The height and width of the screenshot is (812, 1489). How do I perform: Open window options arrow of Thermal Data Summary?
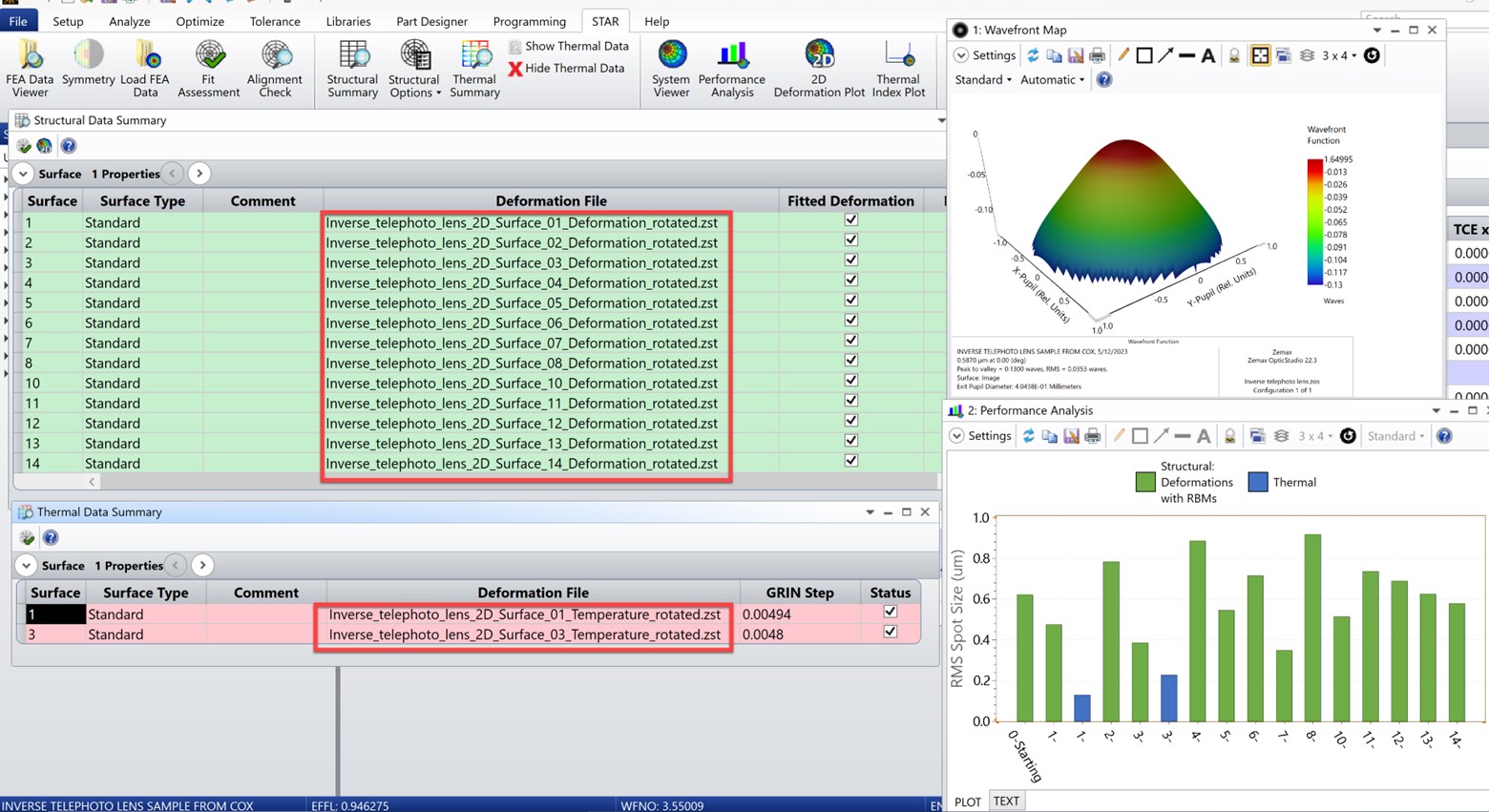pyautogui.click(x=870, y=512)
